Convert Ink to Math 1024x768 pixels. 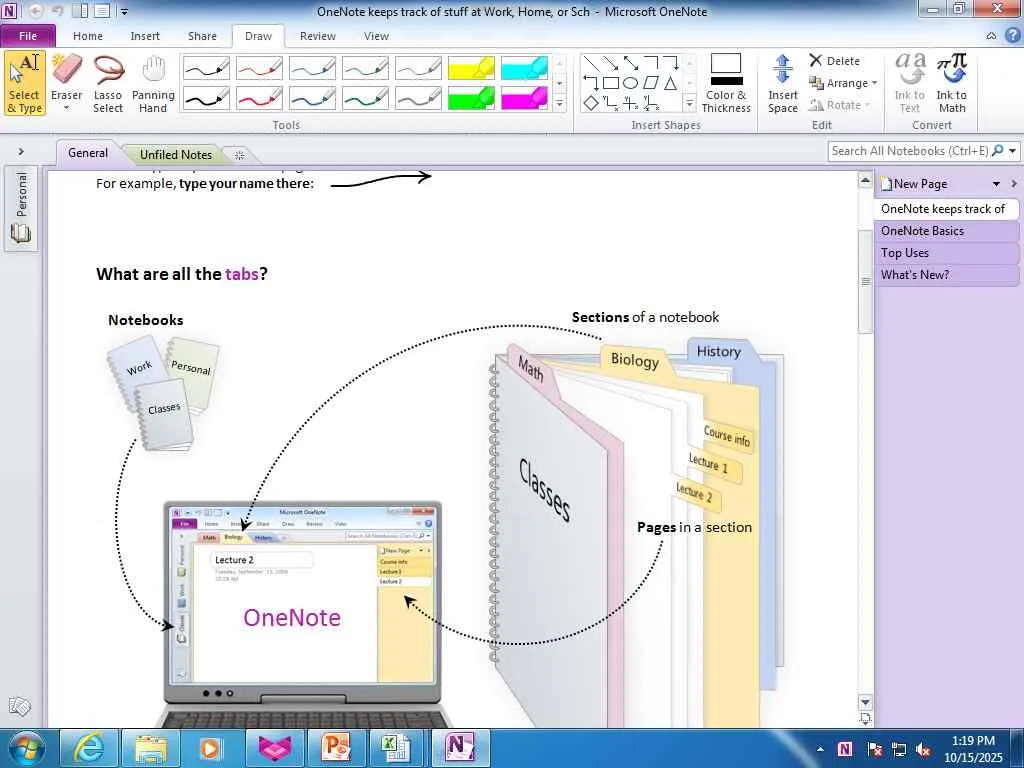952,84
